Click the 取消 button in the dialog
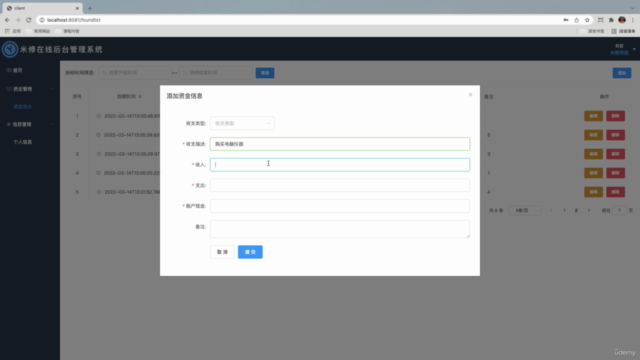Image resolution: width=640 pixels, height=360 pixels. [x=222, y=252]
